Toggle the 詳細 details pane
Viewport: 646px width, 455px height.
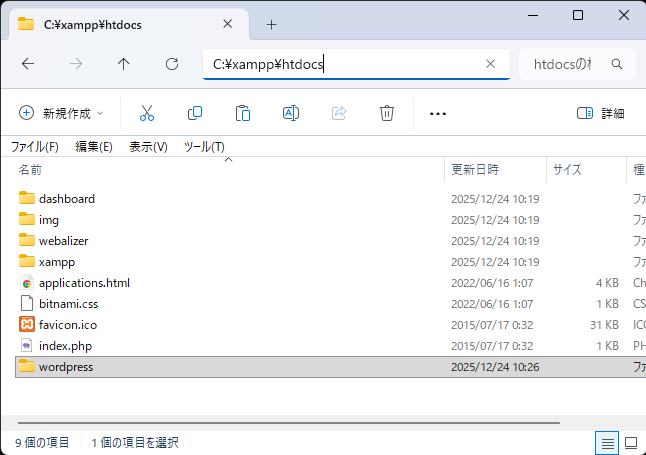[x=601, y=113]
